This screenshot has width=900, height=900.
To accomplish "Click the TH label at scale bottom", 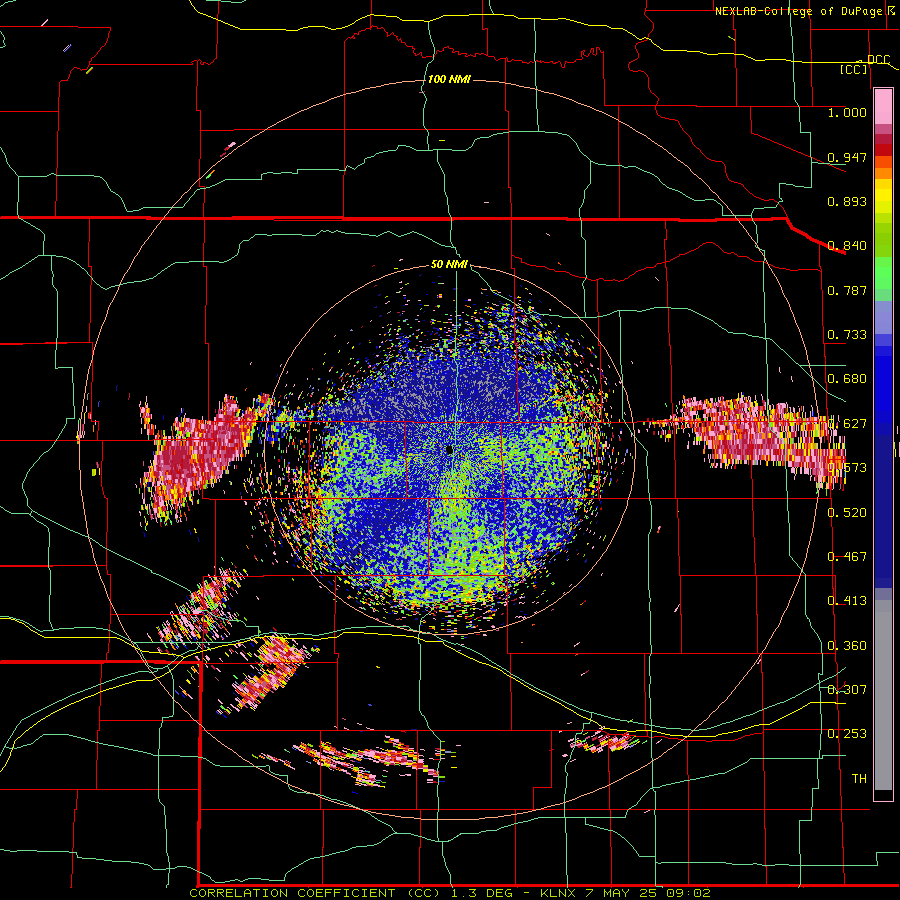I will pyautogui.click(x=859, y=778).
